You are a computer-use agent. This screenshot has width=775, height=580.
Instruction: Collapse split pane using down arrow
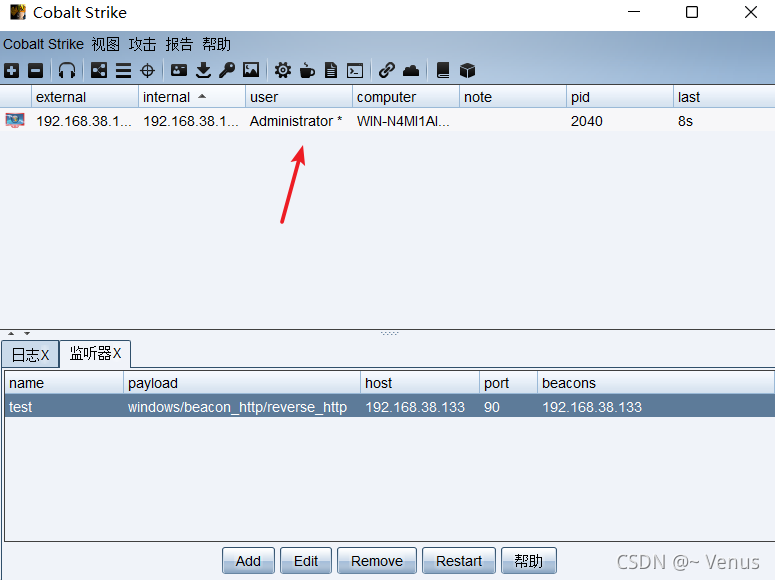pos(27,333)
